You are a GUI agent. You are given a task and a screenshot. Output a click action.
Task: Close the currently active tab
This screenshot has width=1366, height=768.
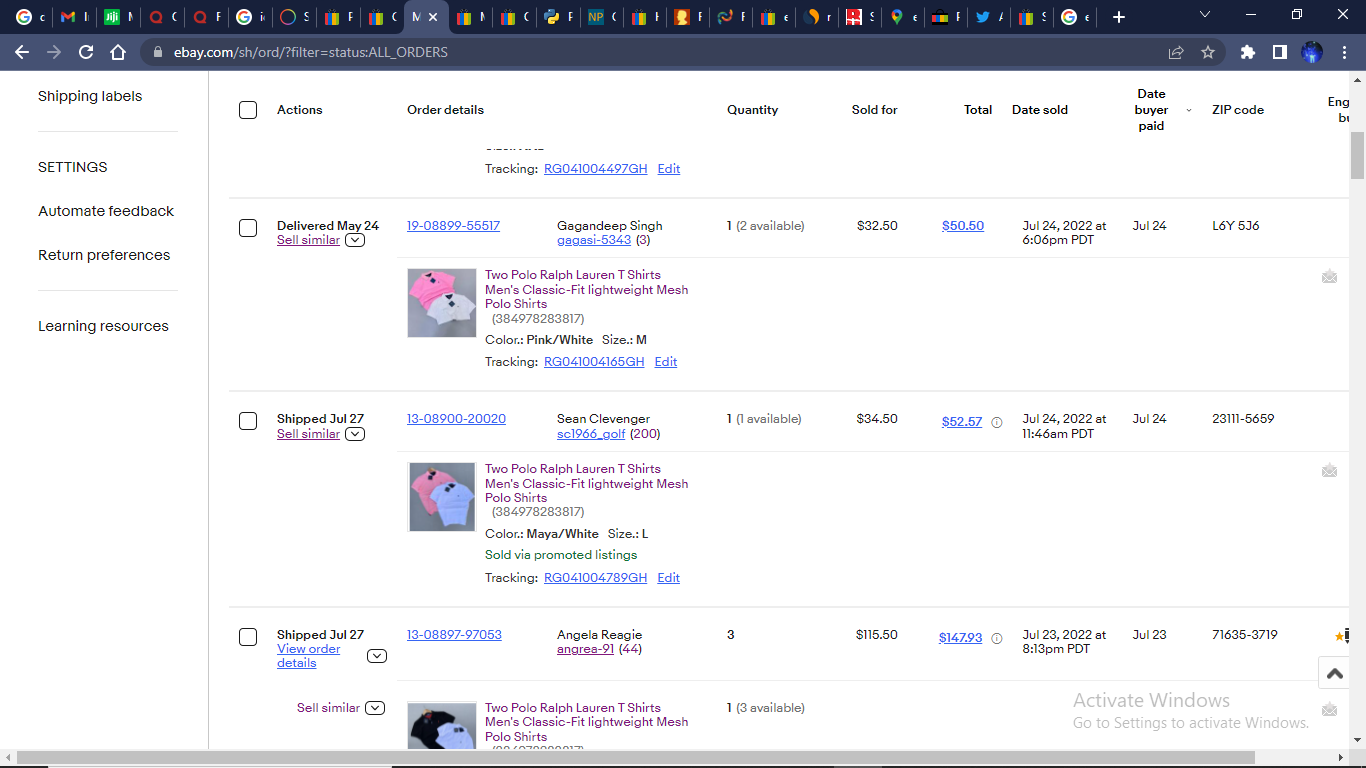[433, 17]
